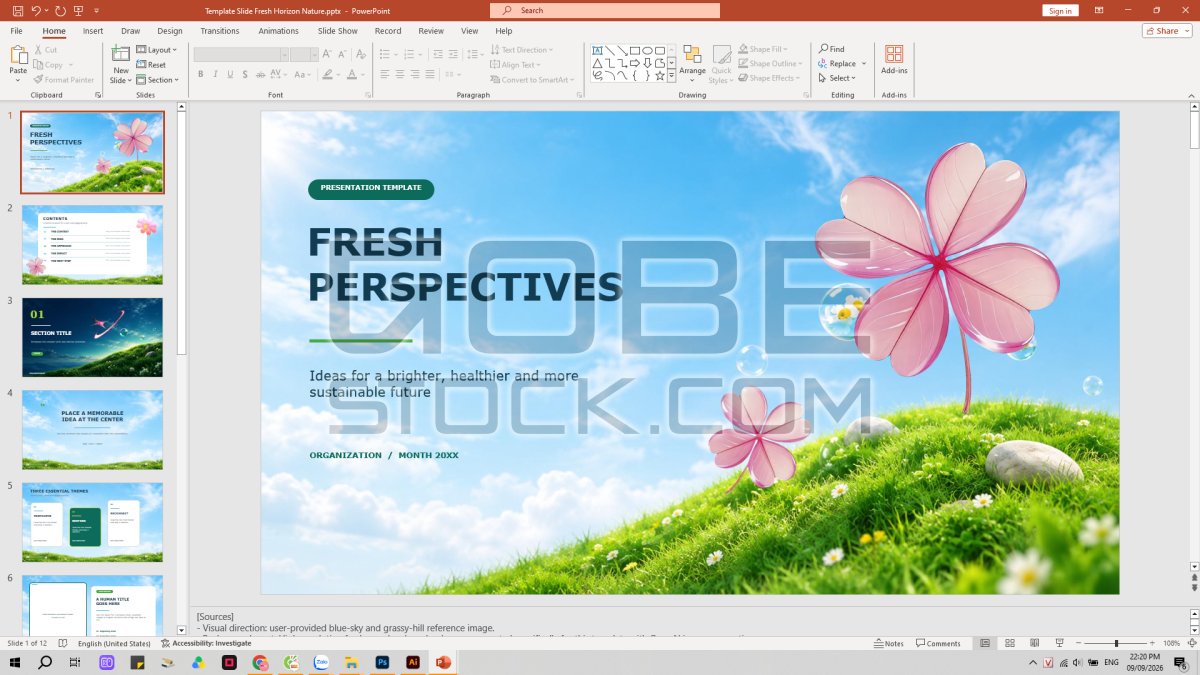This screenshot has height=675, width=1200.
Task: Click the Sign in button
Action: pos(1060,10)
